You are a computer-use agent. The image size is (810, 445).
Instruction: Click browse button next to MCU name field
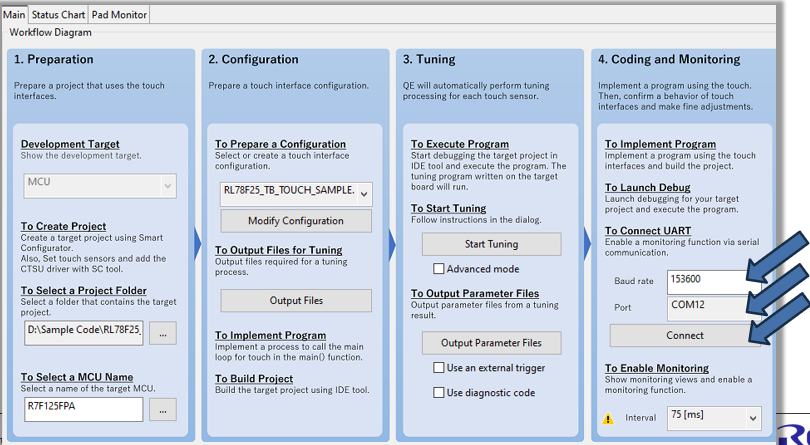coord(163,409)
